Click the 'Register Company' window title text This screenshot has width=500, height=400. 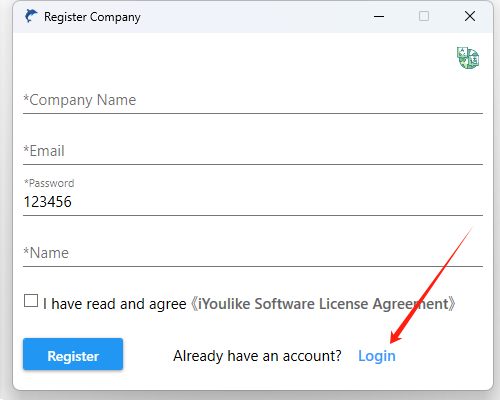click(x=92, y=17)
